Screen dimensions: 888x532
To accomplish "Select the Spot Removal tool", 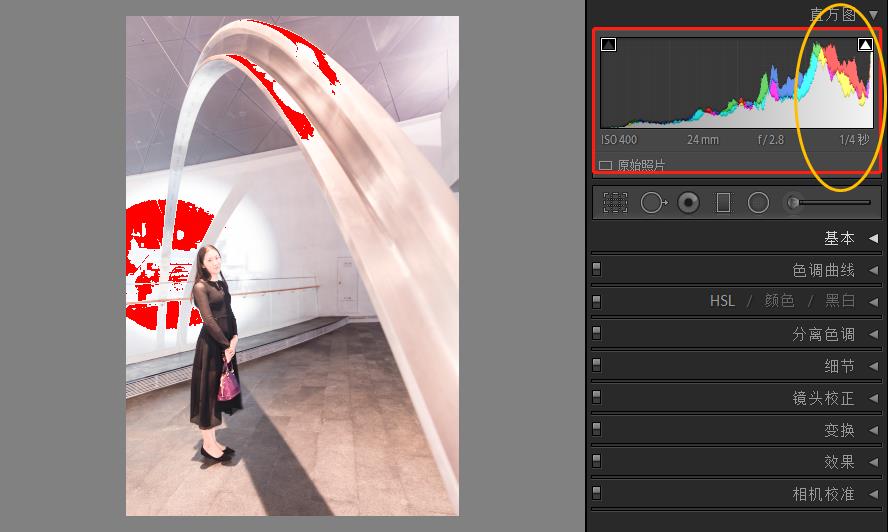I will (652, 203).
